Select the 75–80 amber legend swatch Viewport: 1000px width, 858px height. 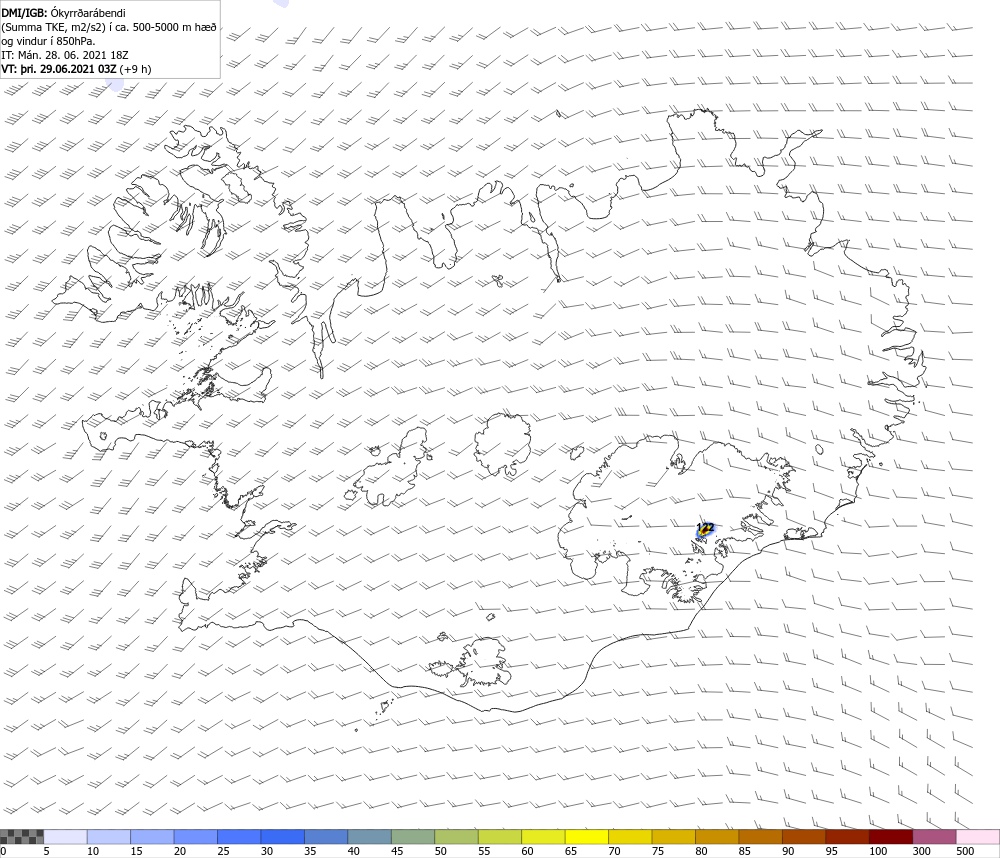673,837
